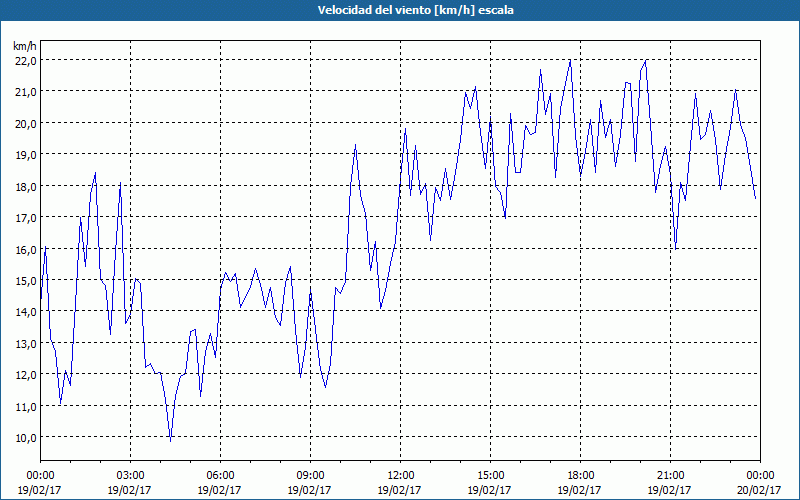Click the '16,0' y-axis value
The image size is (800, 500).
tap(25, 249)
